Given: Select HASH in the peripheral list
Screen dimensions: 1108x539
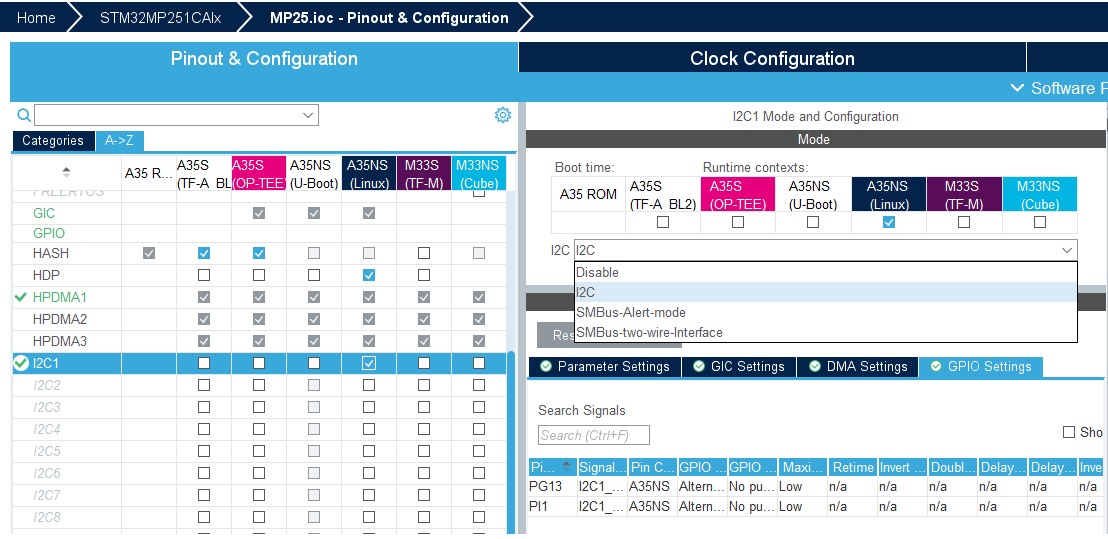Looking at the screenshot, I should (51, 253).
